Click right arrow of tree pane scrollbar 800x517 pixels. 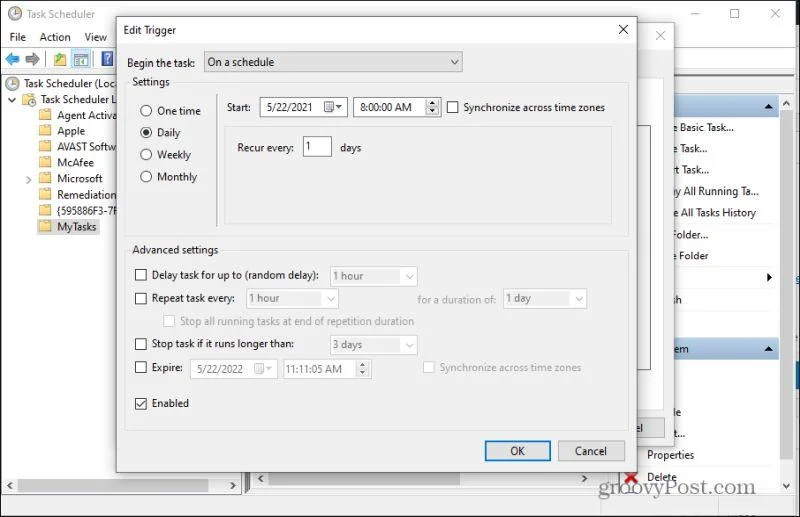233,485
